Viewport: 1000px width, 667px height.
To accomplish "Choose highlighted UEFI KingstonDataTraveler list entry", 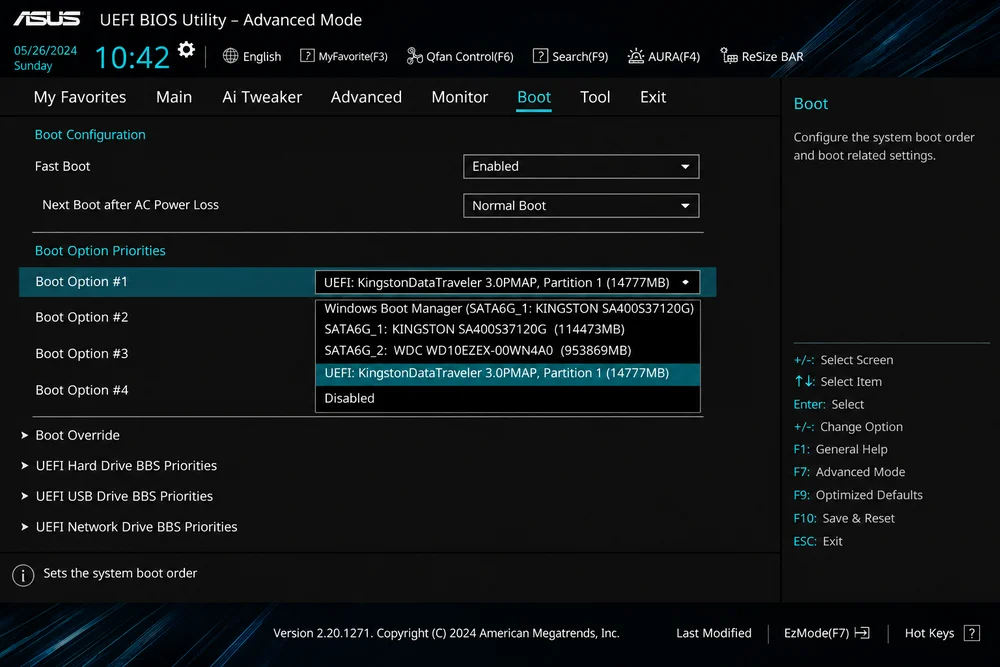I will (x=508, y=374).
